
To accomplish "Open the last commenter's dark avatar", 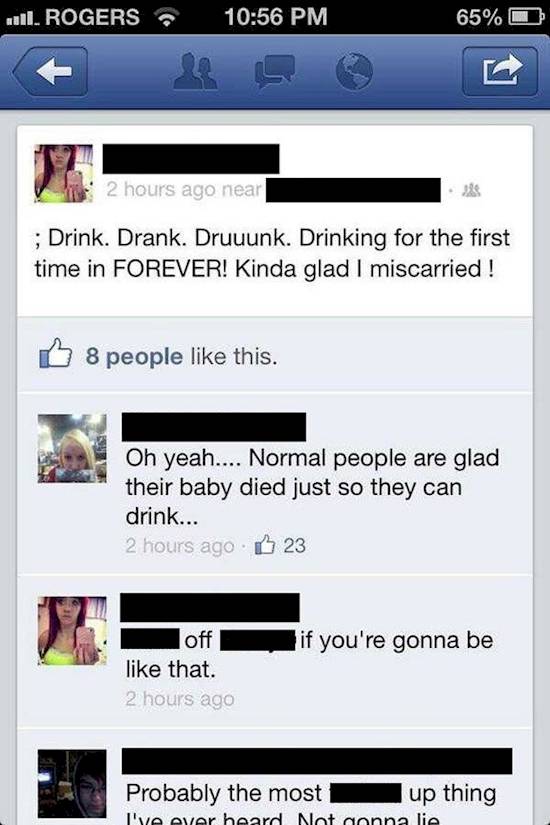I will point(72,783).
